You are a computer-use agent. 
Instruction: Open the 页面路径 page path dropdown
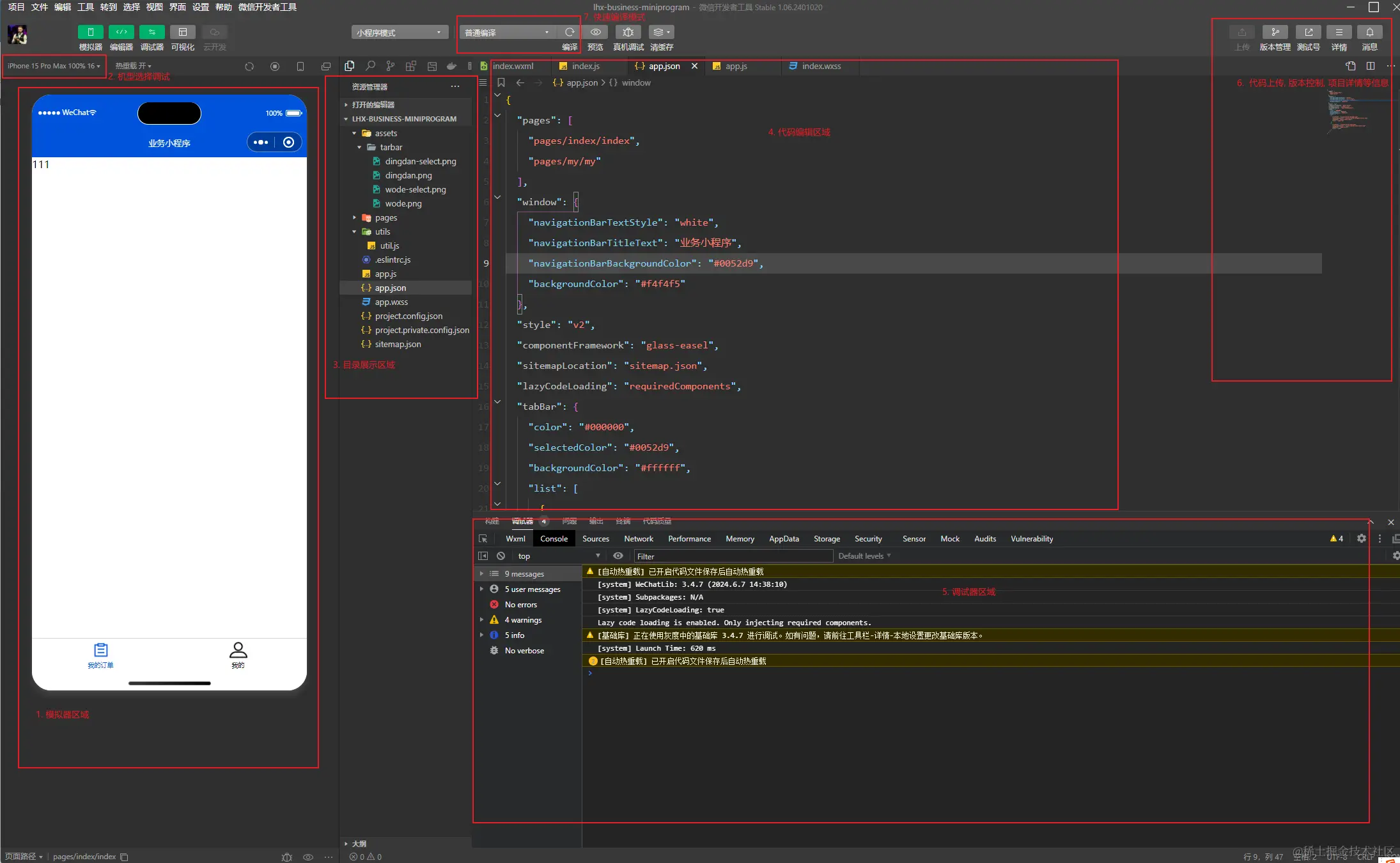click(24, 857)
